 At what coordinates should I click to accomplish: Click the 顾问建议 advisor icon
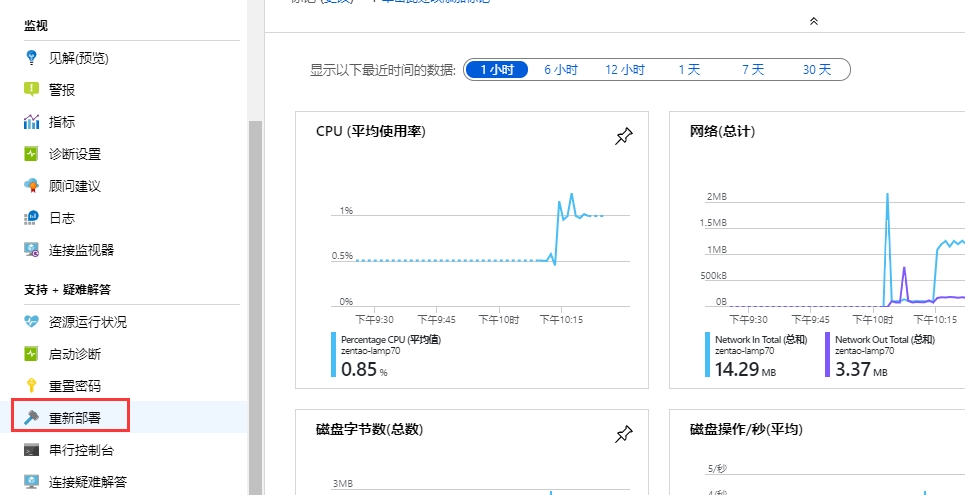pos(31,186)
